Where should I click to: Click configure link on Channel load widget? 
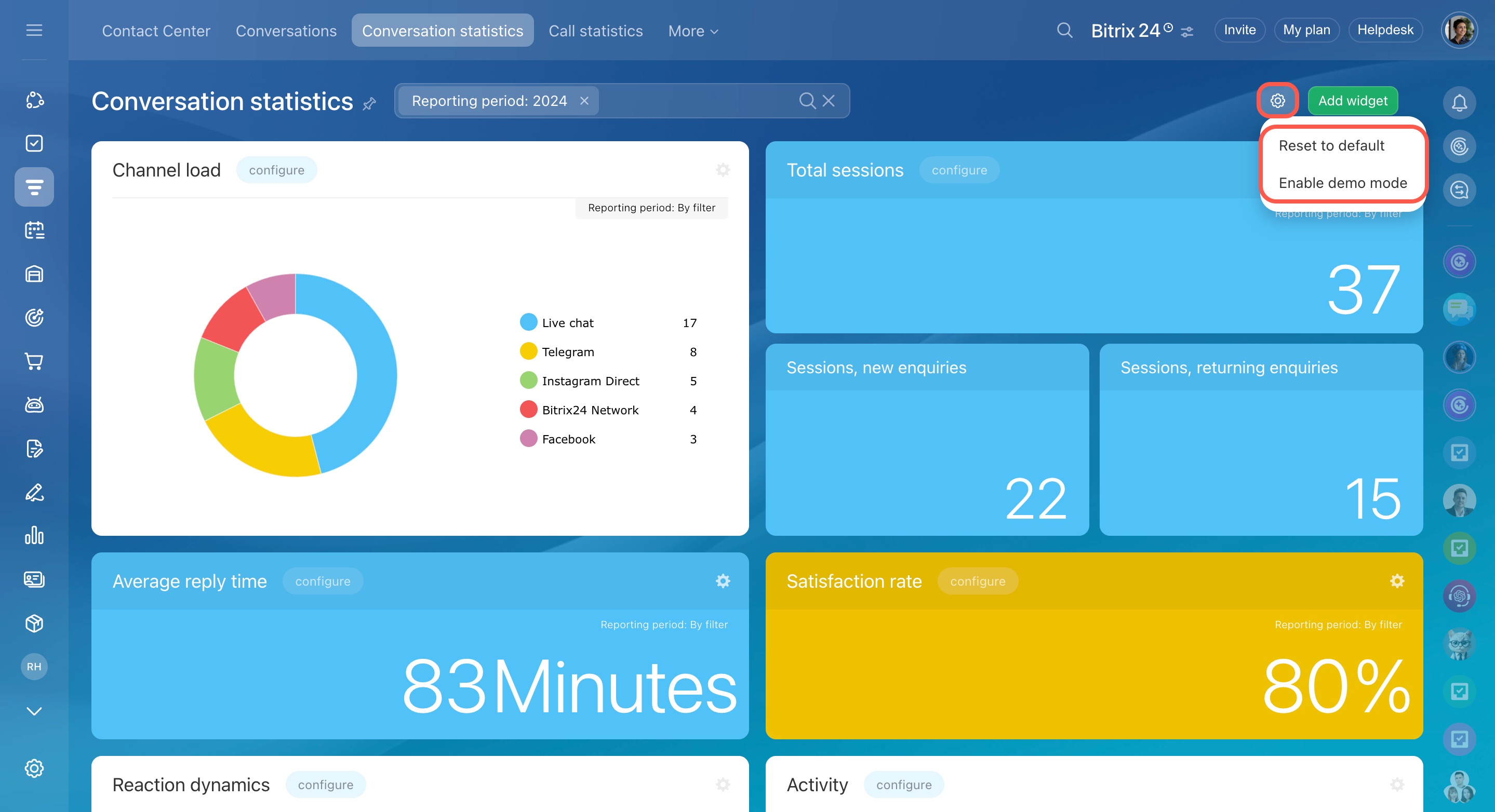276,170
